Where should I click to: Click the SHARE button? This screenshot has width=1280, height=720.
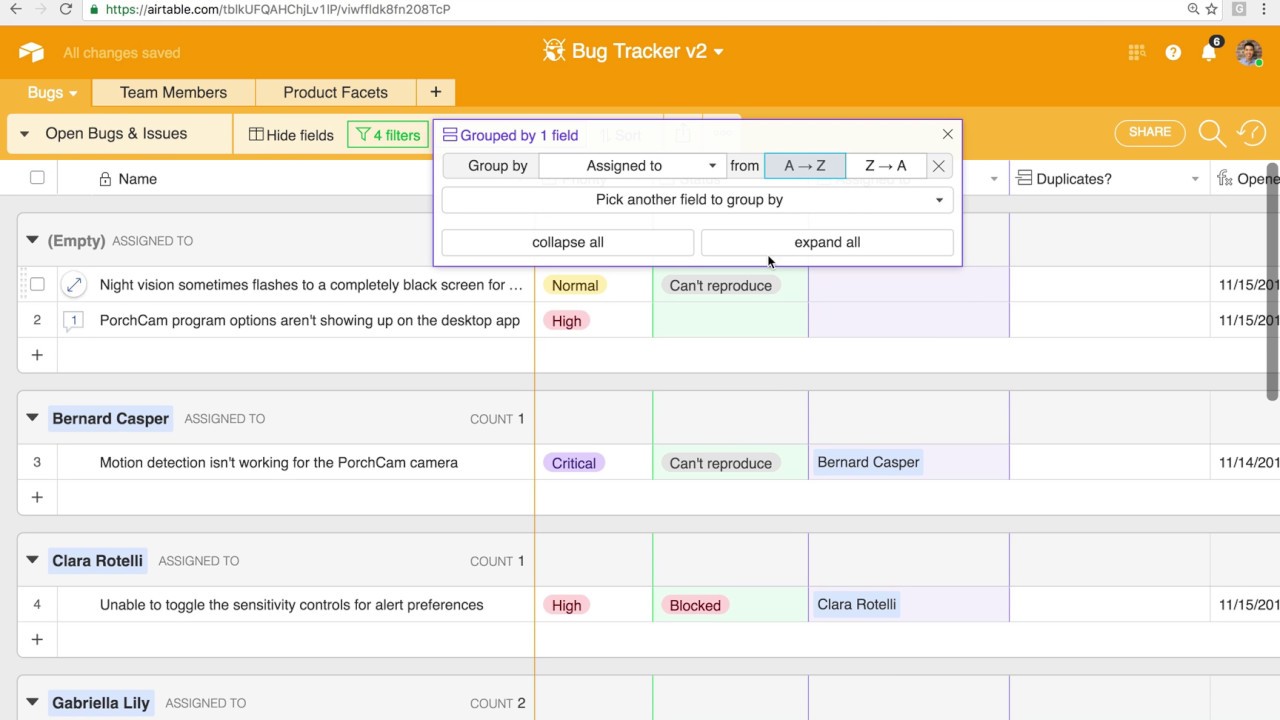(1150, 132)
